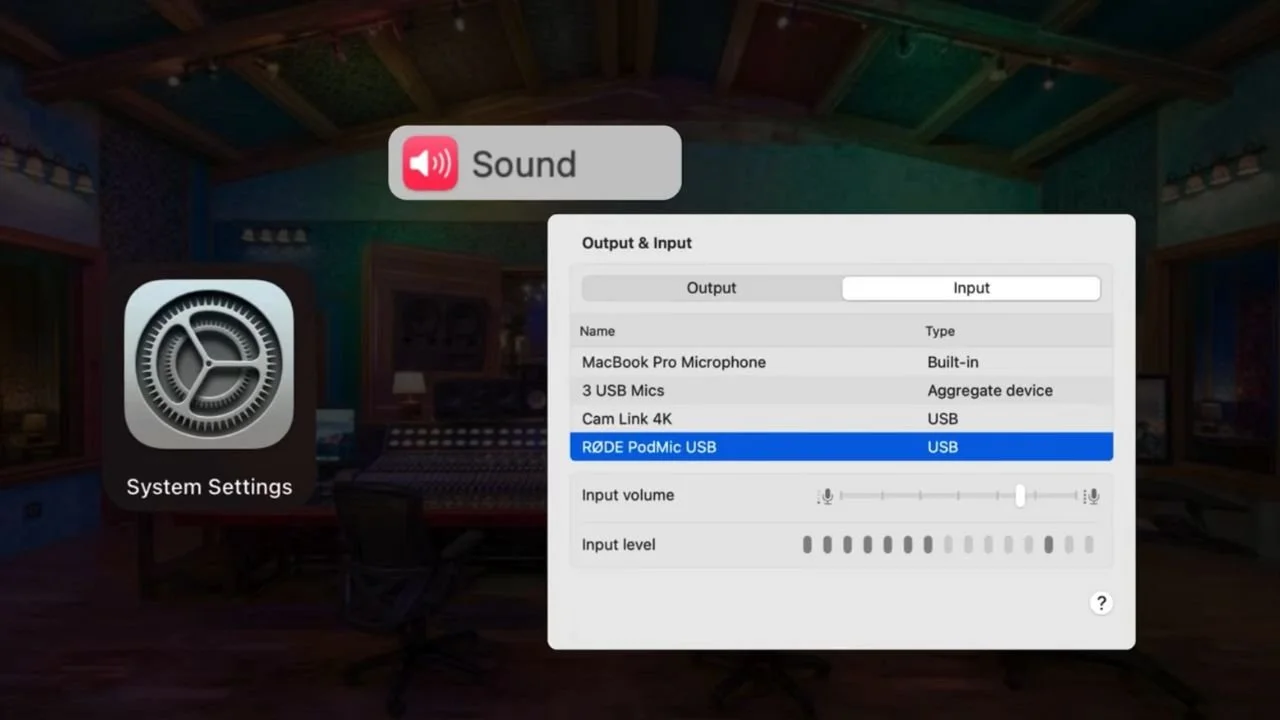
Task: Open the System Settings gear icon
Action: coord(209,364)
